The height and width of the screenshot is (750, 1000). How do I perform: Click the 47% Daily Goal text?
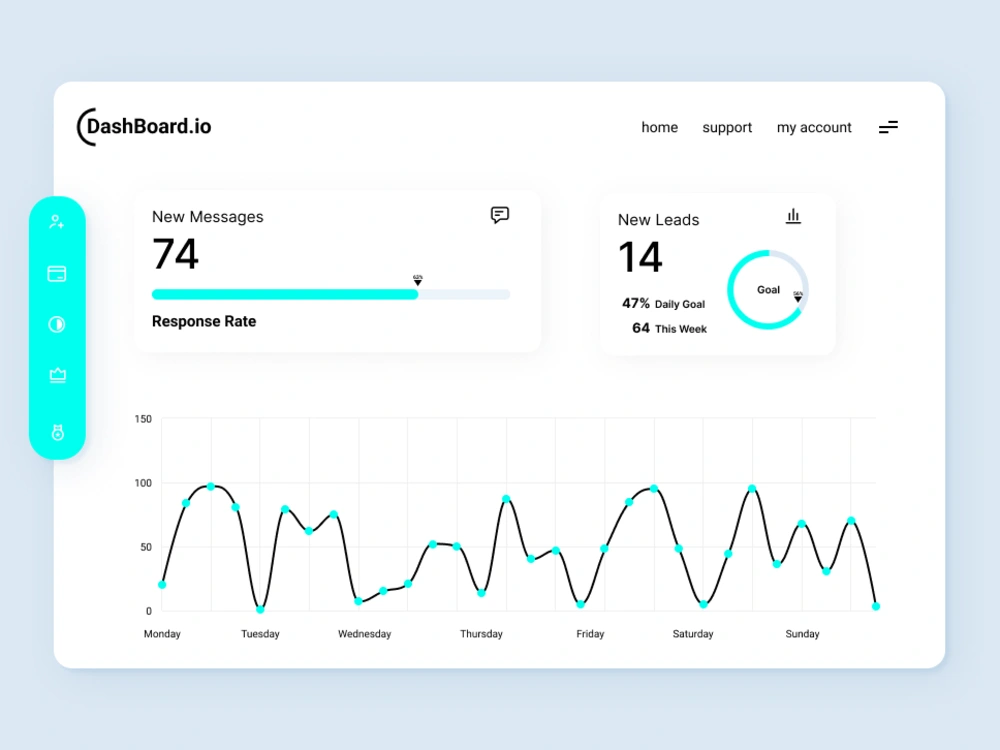663,304
